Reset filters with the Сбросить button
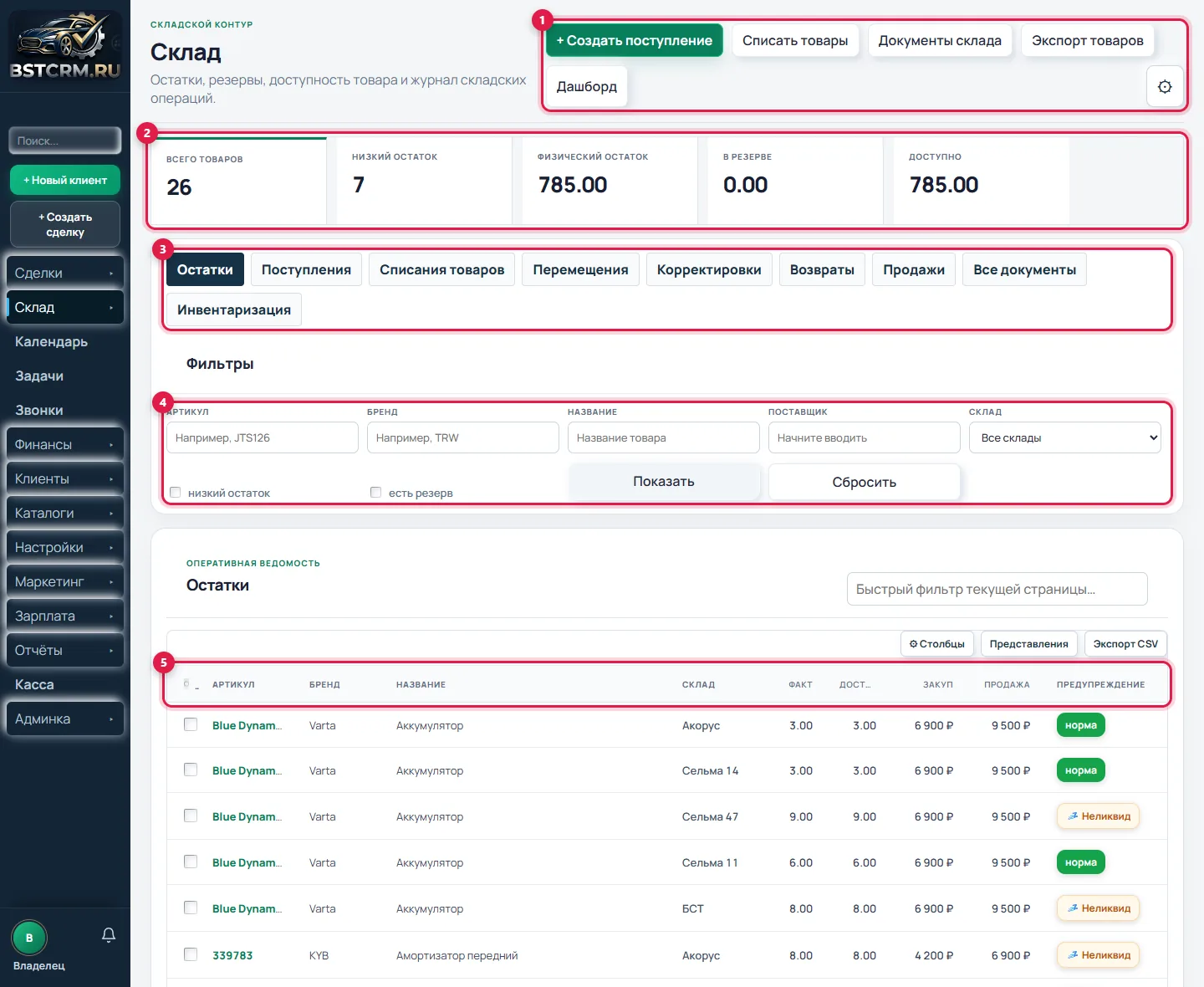Screen dimensions: 1204x987 tap(865, 482)
